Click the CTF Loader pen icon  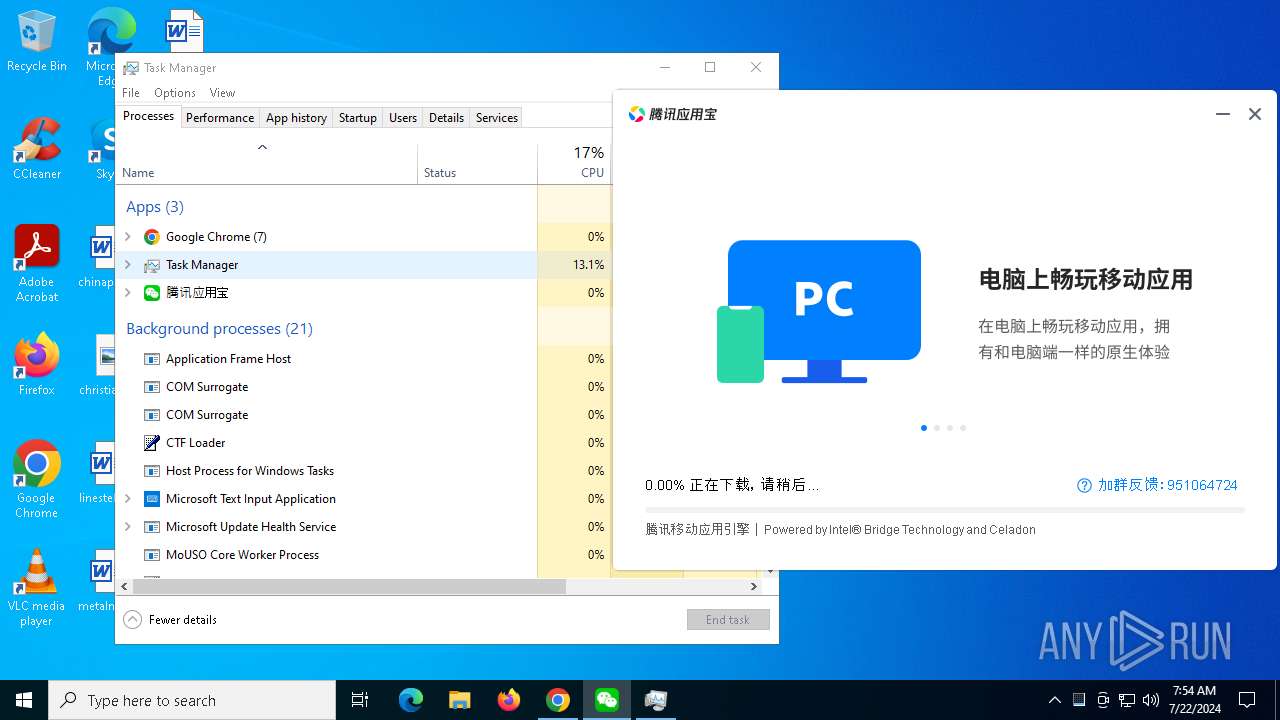click(x=152, y=443)
